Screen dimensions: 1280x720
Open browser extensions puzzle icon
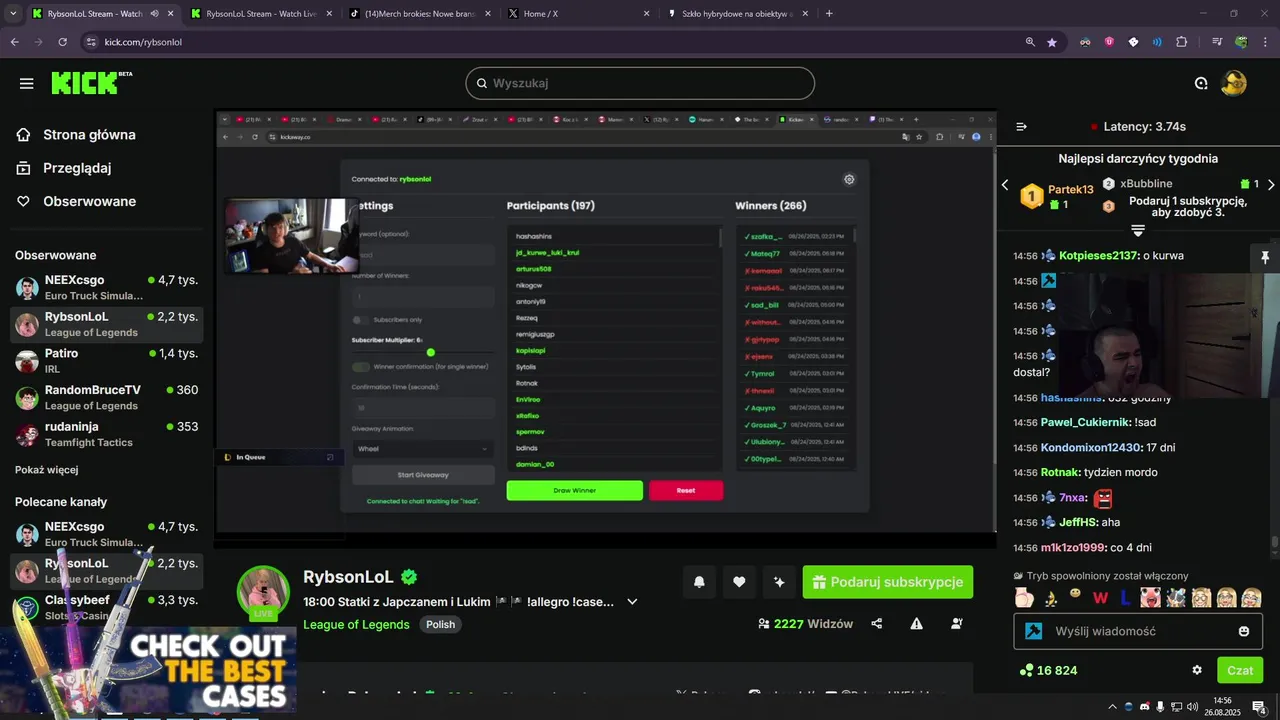1182,42
